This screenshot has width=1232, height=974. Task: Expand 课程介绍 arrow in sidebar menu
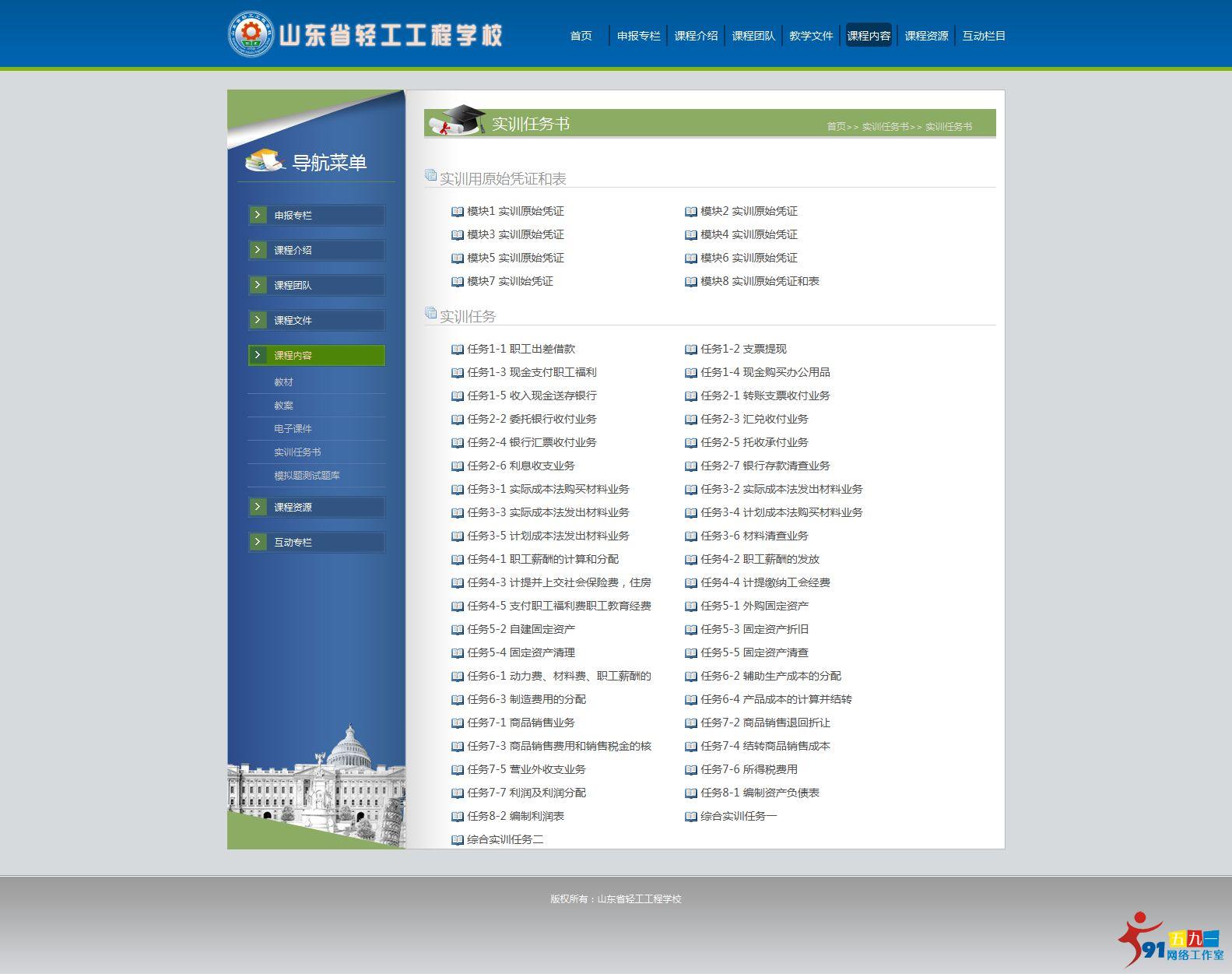coord(258,250)
